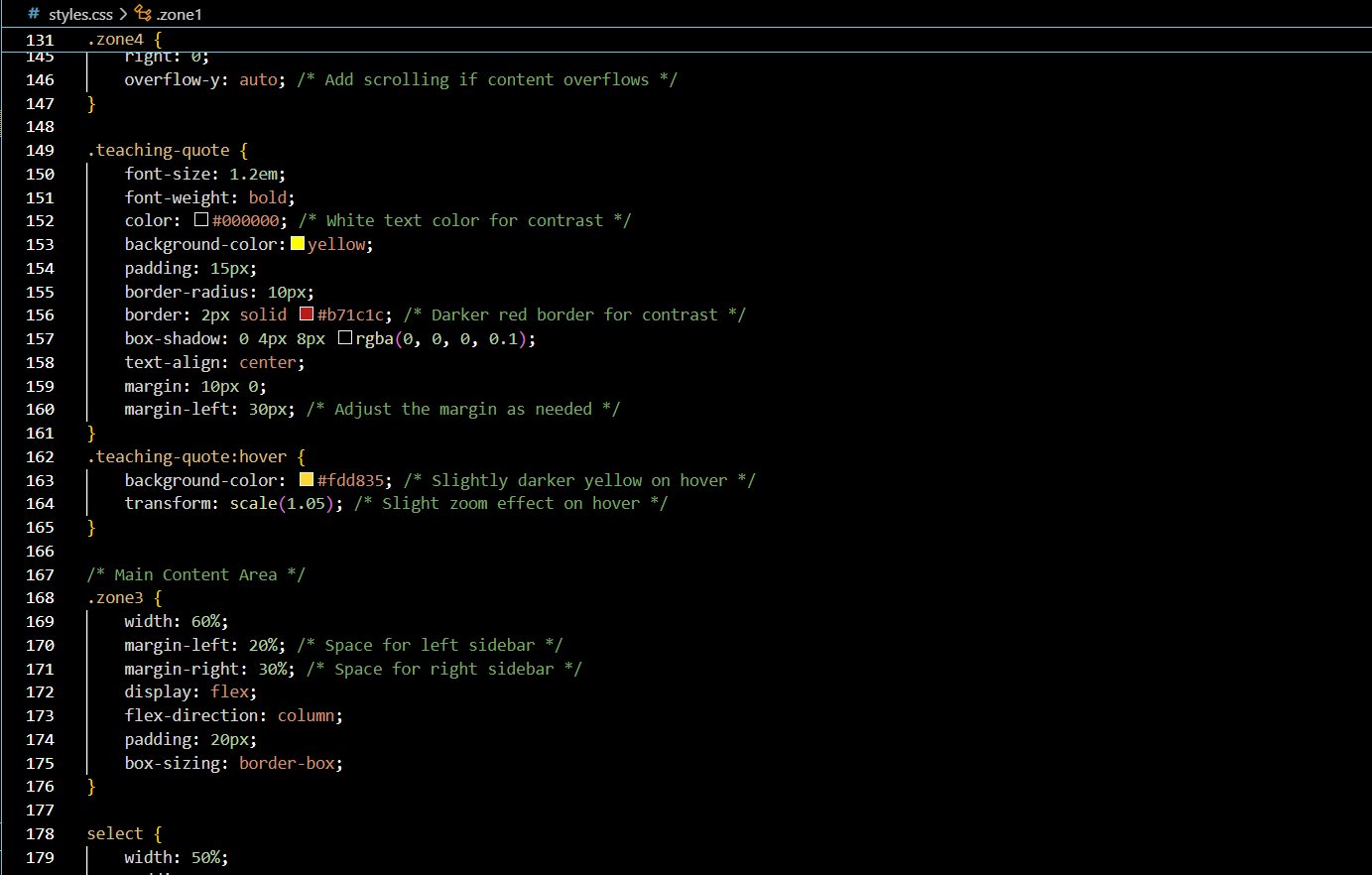
Task: Click comment "White text color for contrast"
Action: tap(465, 220)
